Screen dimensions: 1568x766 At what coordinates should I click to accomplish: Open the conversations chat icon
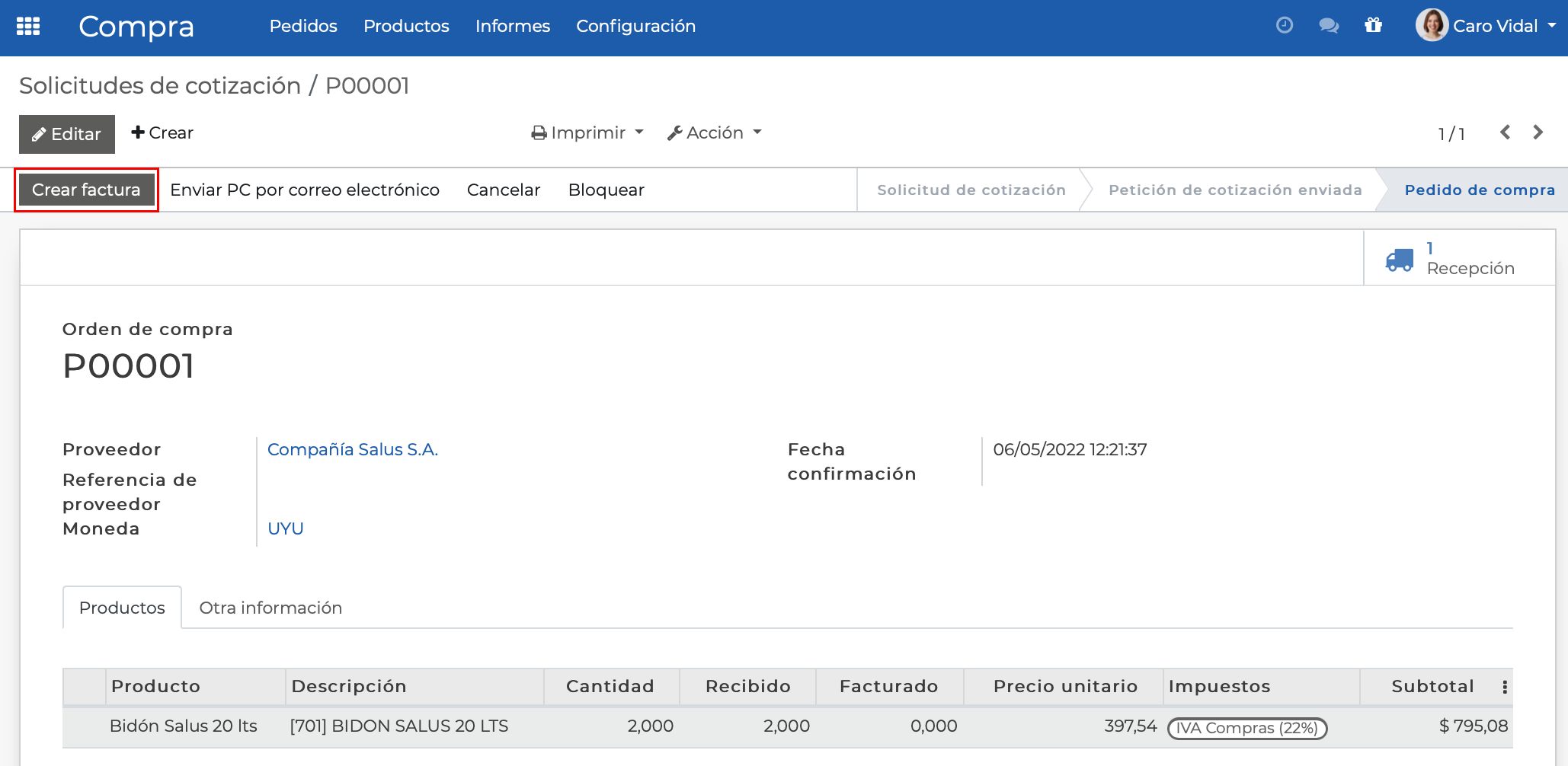pyautogui.click(x=1329, y=25)
